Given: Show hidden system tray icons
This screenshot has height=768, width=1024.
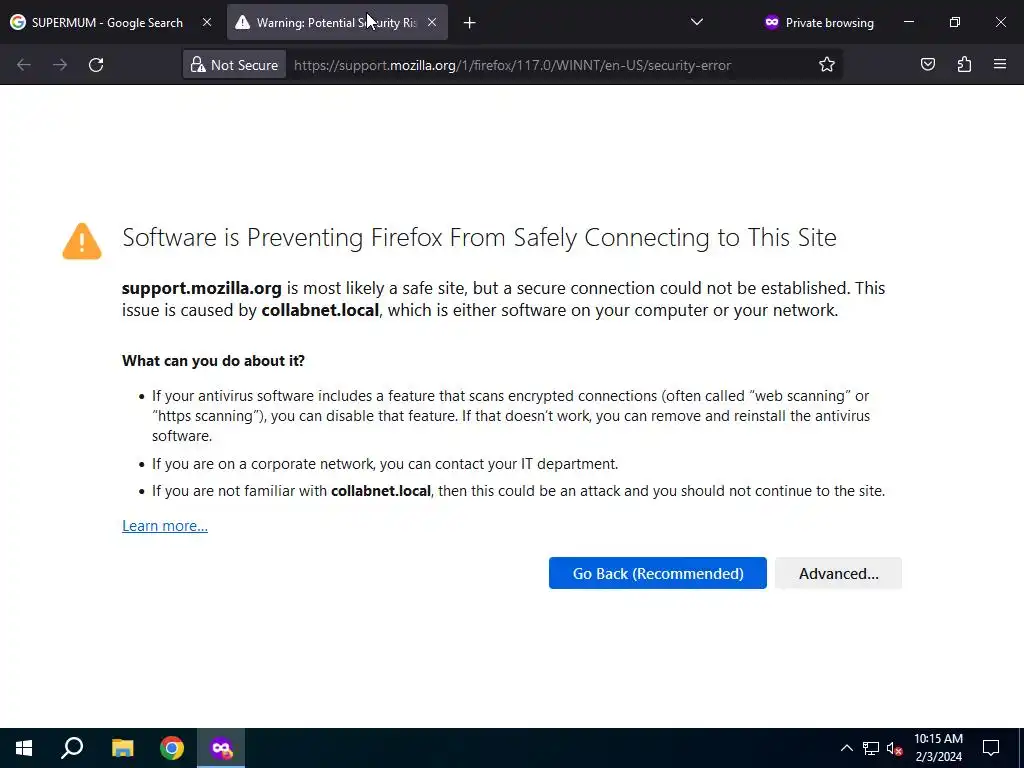Looking at the screenshot, I should pyautogui.click(x=846, y=748).
